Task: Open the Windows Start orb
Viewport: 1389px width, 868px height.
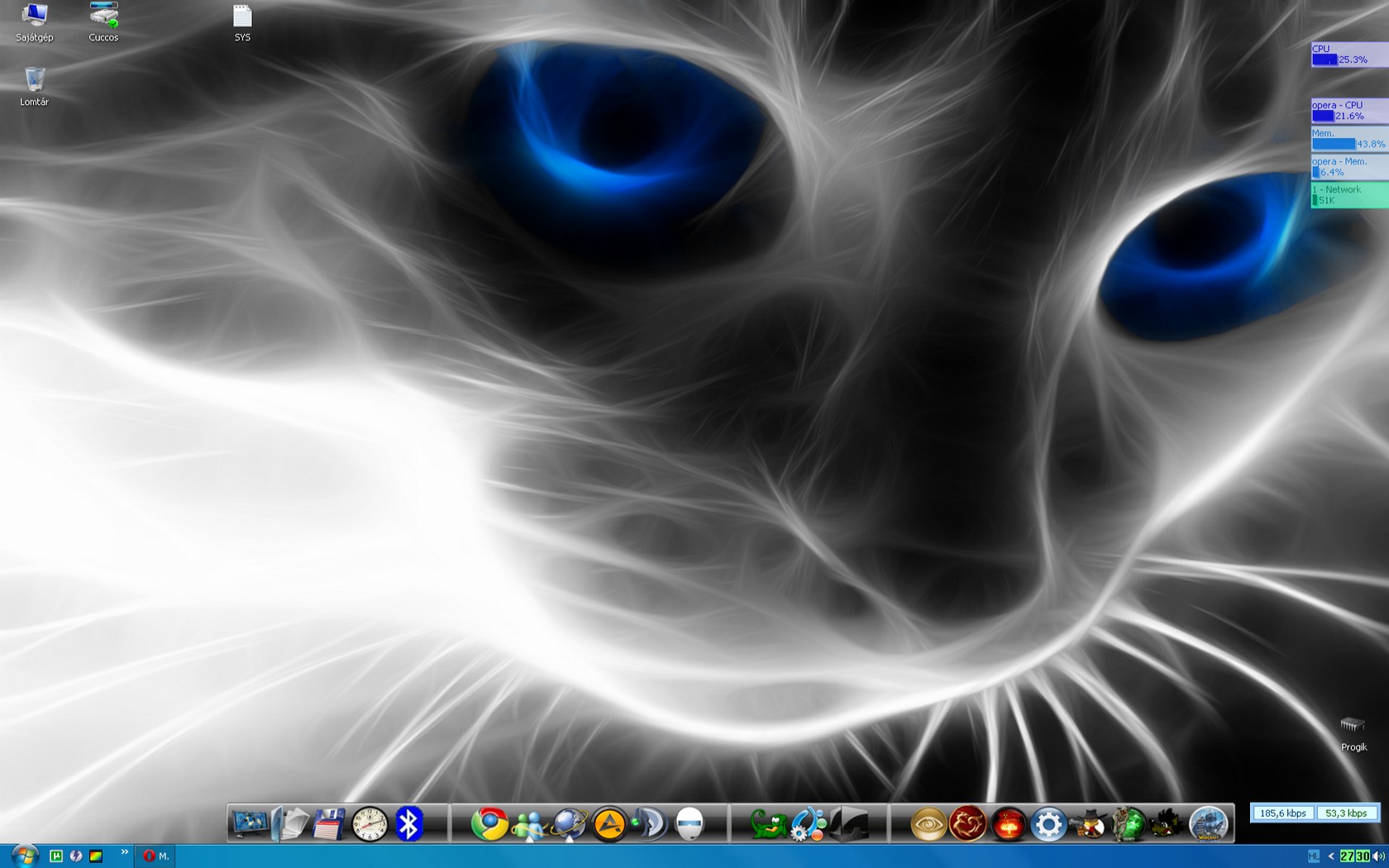Action: [x=24, y=856]
